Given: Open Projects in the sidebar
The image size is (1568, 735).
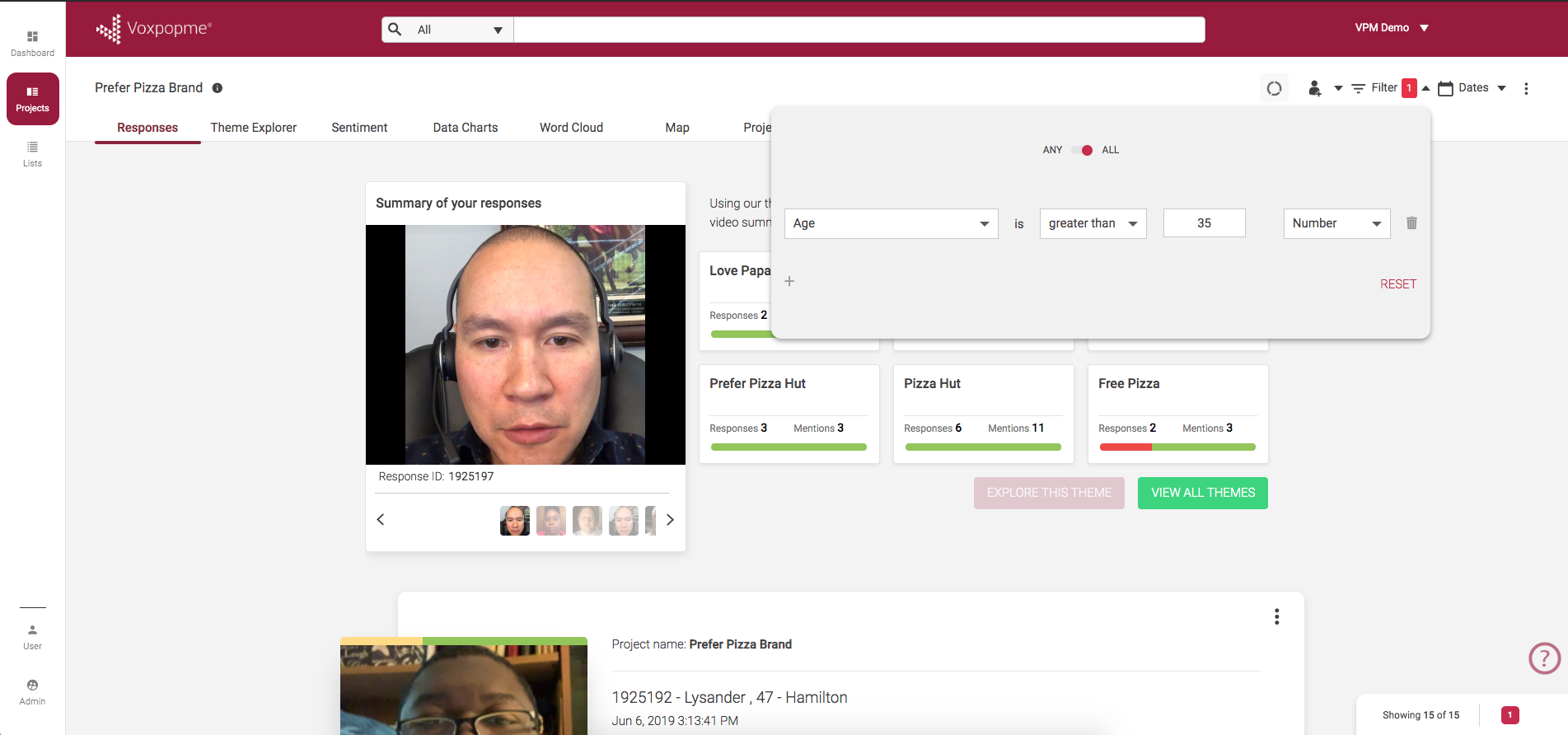Looking at the screenshot, I should (33, 99).
